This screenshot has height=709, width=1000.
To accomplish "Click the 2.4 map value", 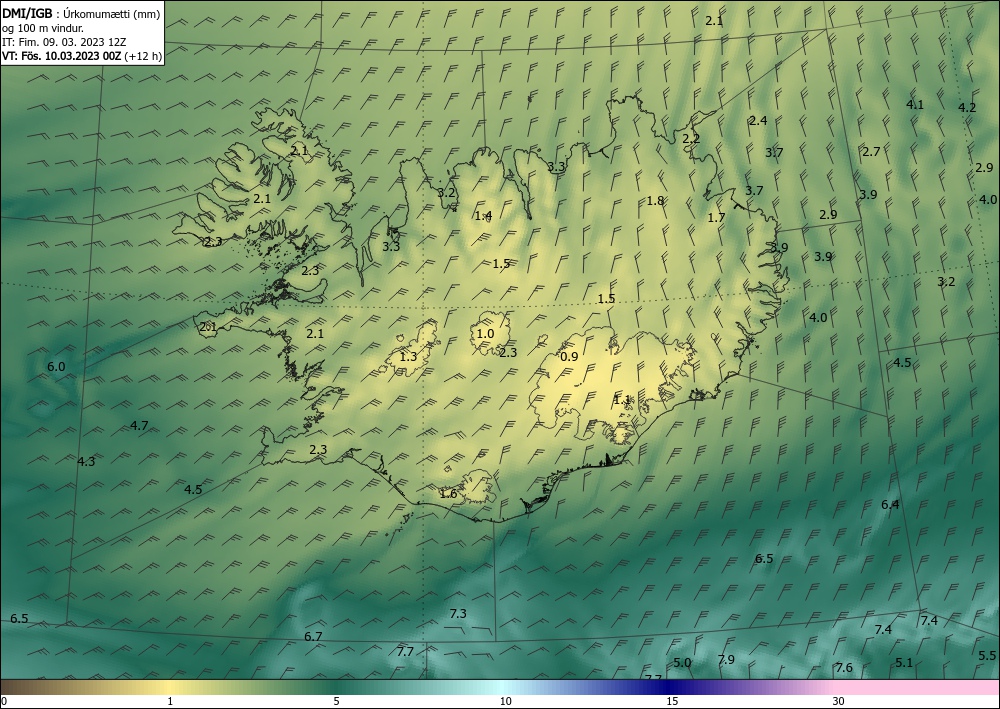I will click(758, 121).
